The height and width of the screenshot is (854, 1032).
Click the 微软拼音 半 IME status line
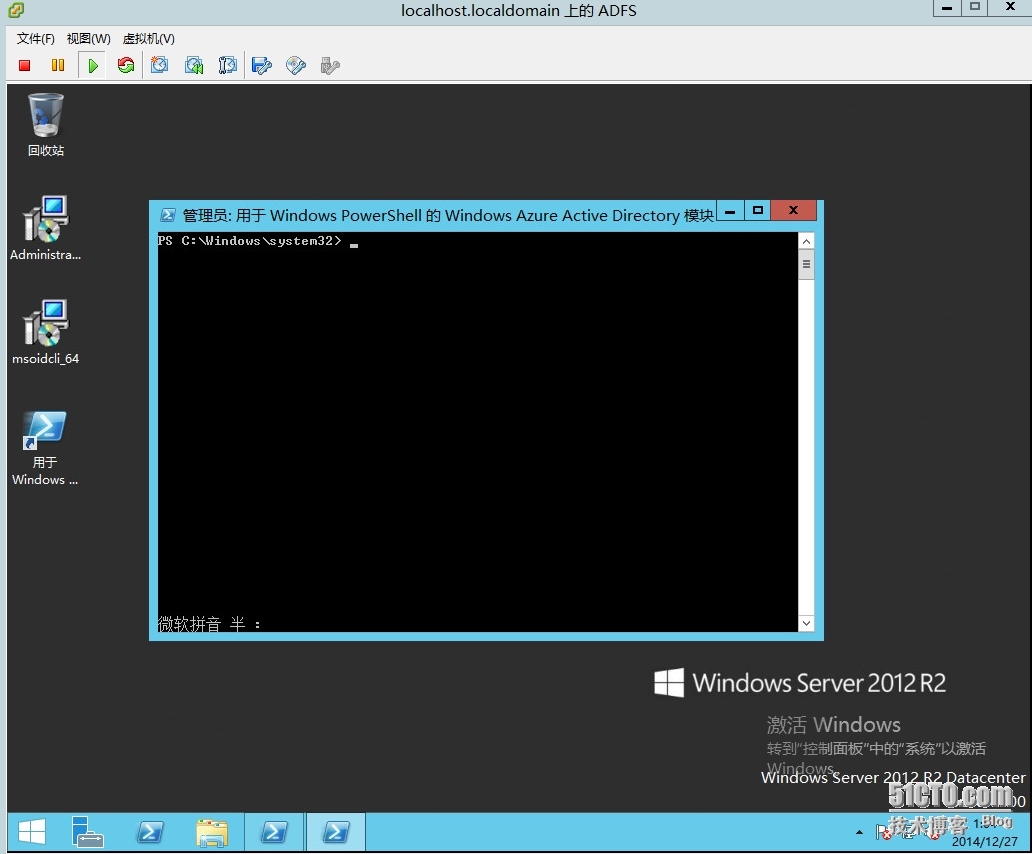coord(209,623)
